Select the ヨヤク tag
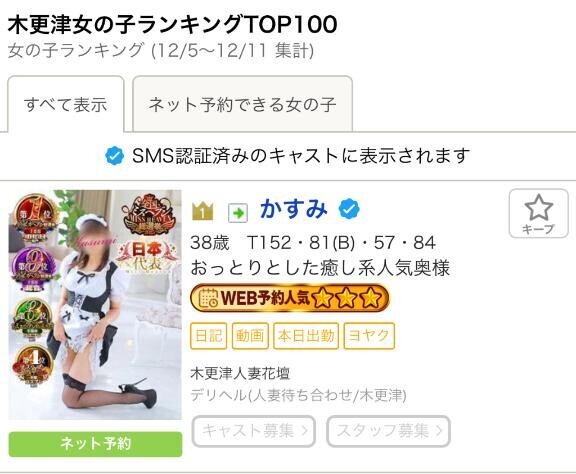 [369, 335]
